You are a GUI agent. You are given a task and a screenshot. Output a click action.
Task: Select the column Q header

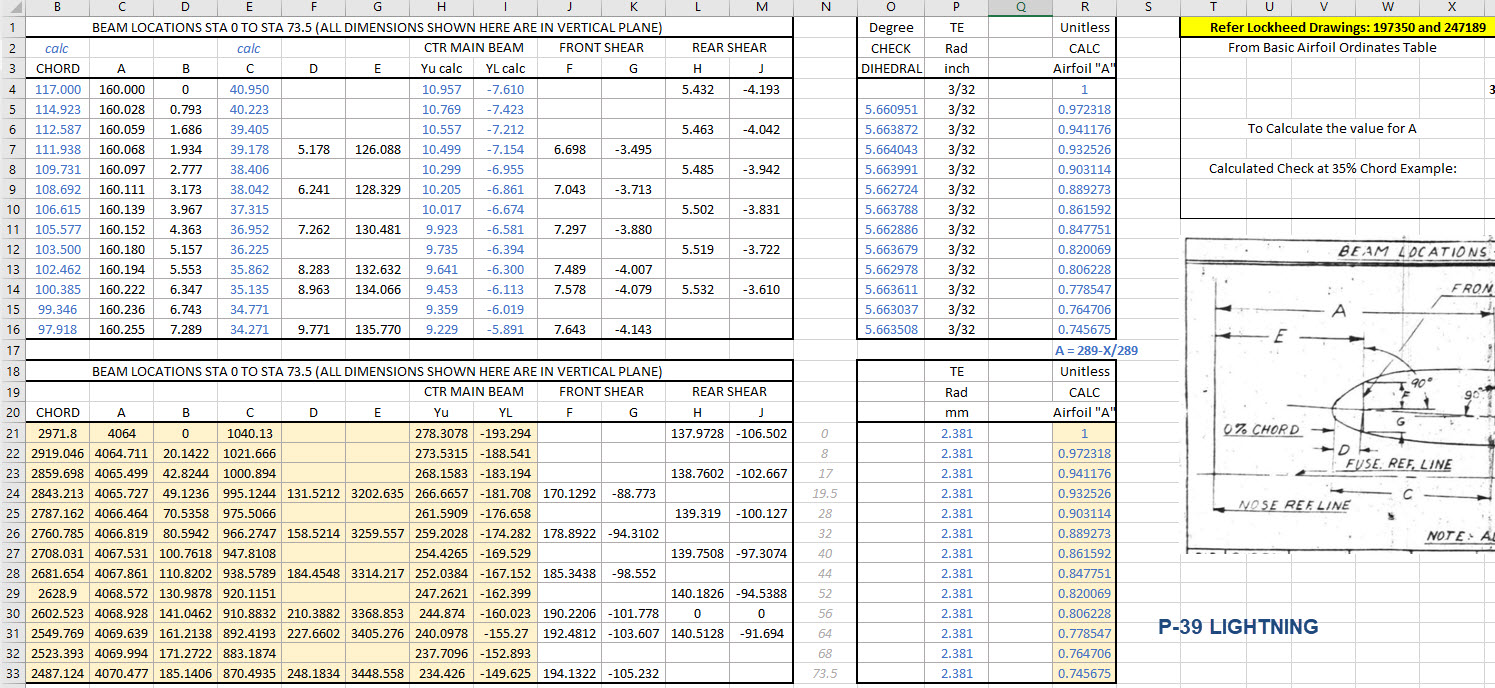pyautogui.click(x=1020, y=8)
